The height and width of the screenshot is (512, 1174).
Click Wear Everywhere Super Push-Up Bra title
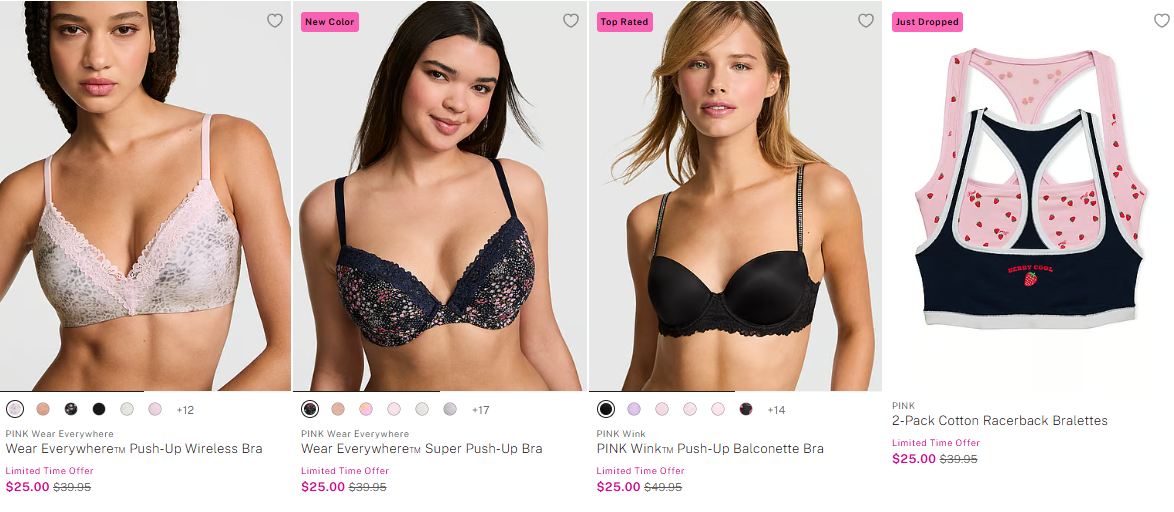421,449
